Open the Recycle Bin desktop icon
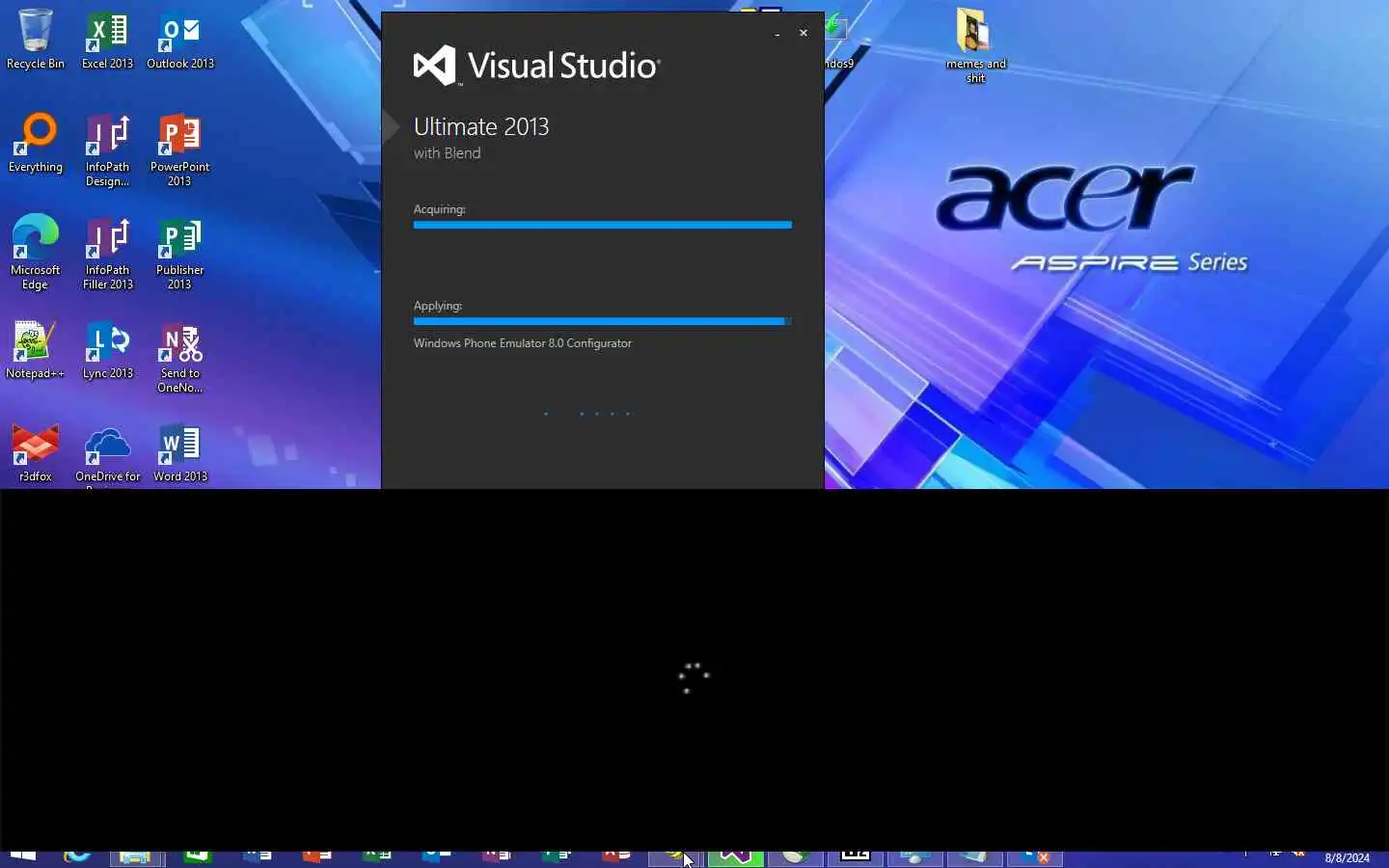1389x868 pixels. (x=36, y=39)
